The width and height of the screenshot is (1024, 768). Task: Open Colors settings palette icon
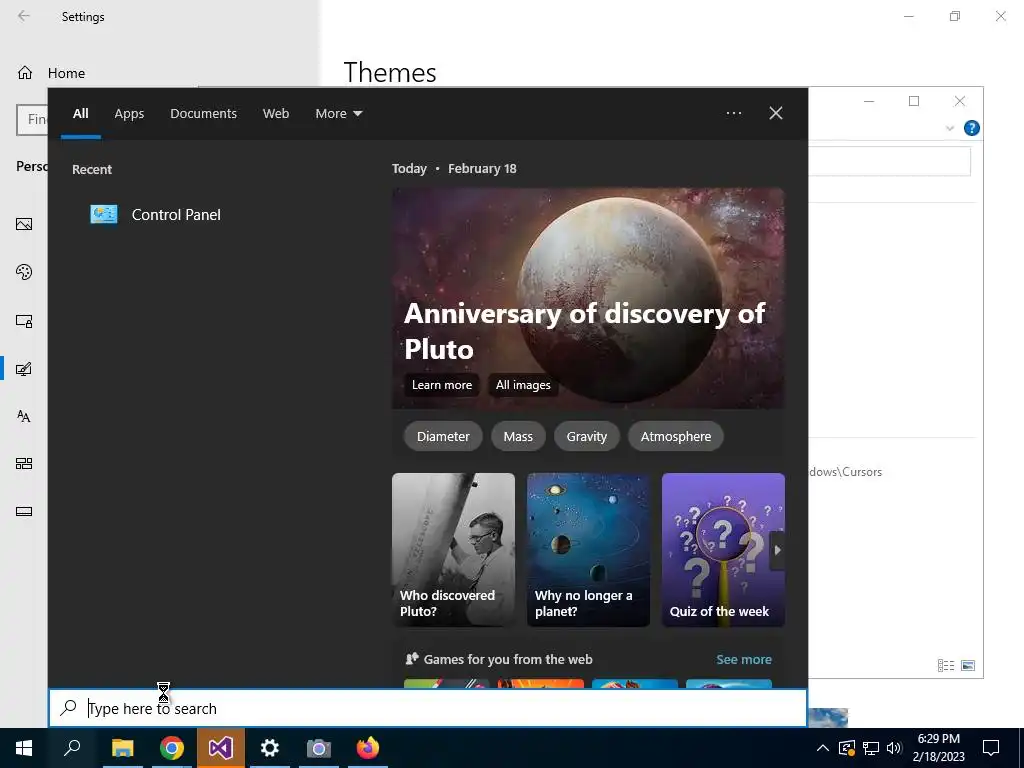[24, 272]
